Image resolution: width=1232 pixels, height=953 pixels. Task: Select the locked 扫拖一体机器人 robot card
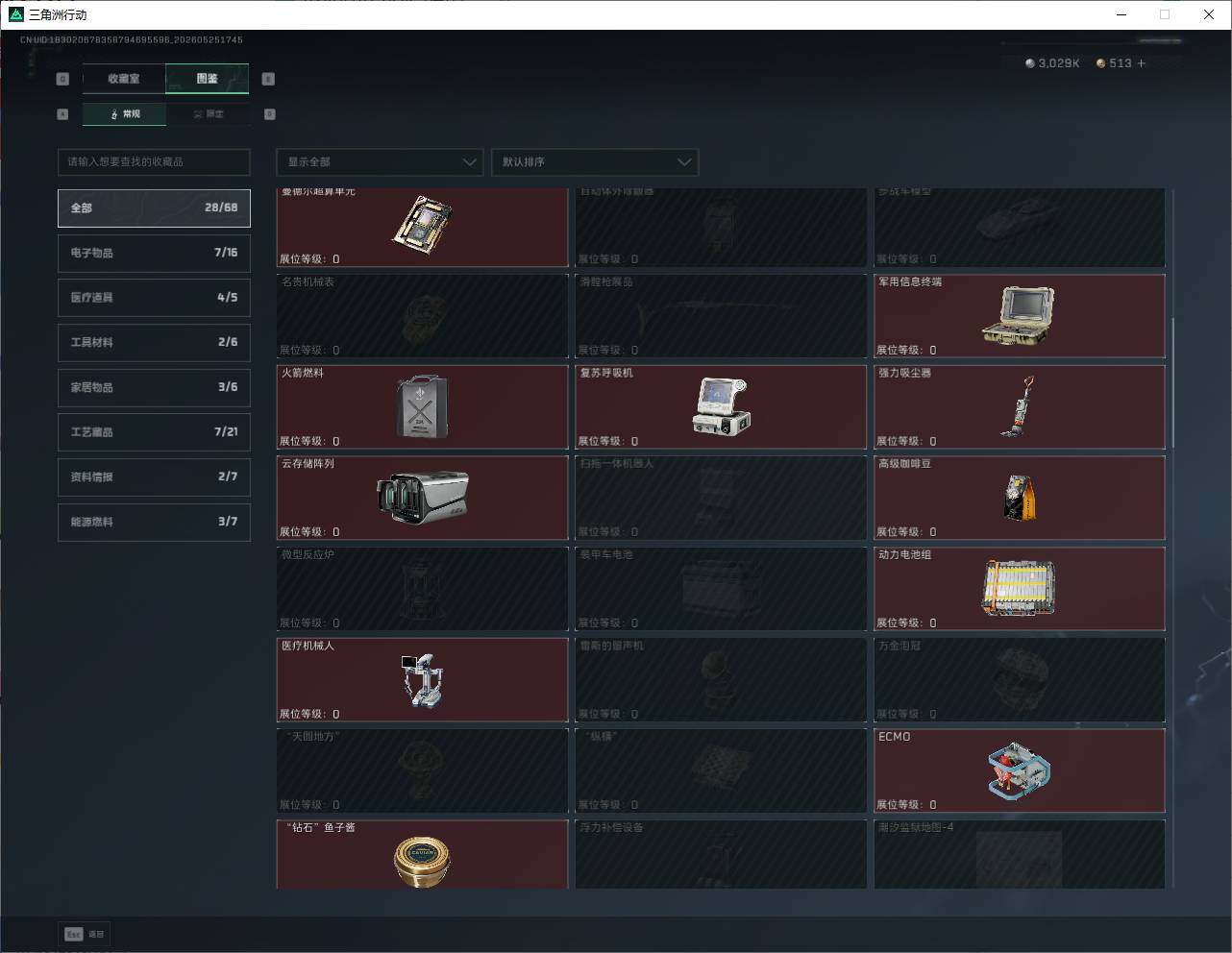[x=721, y=498]
